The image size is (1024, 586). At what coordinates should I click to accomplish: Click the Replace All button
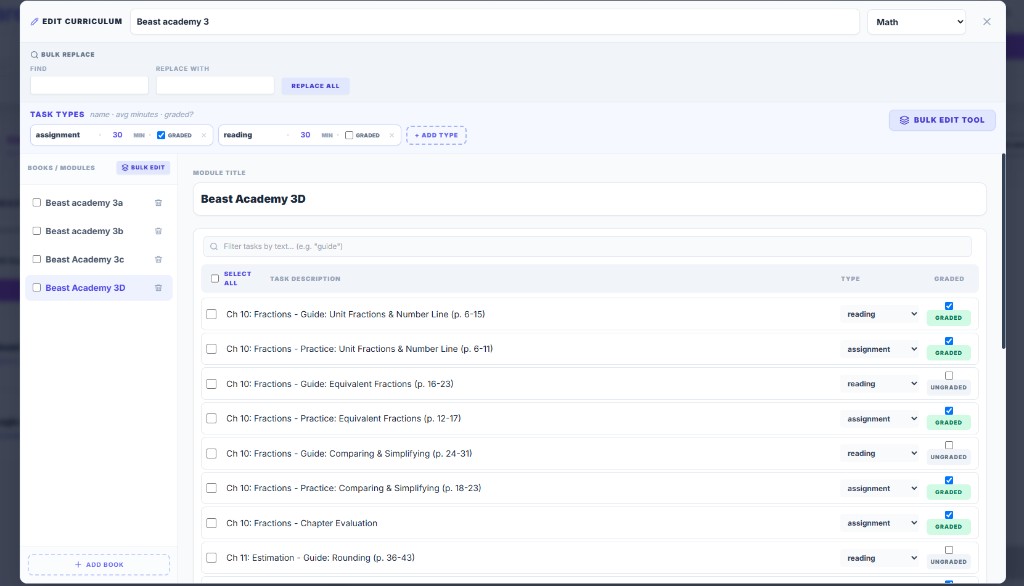(x=315, y=86)
